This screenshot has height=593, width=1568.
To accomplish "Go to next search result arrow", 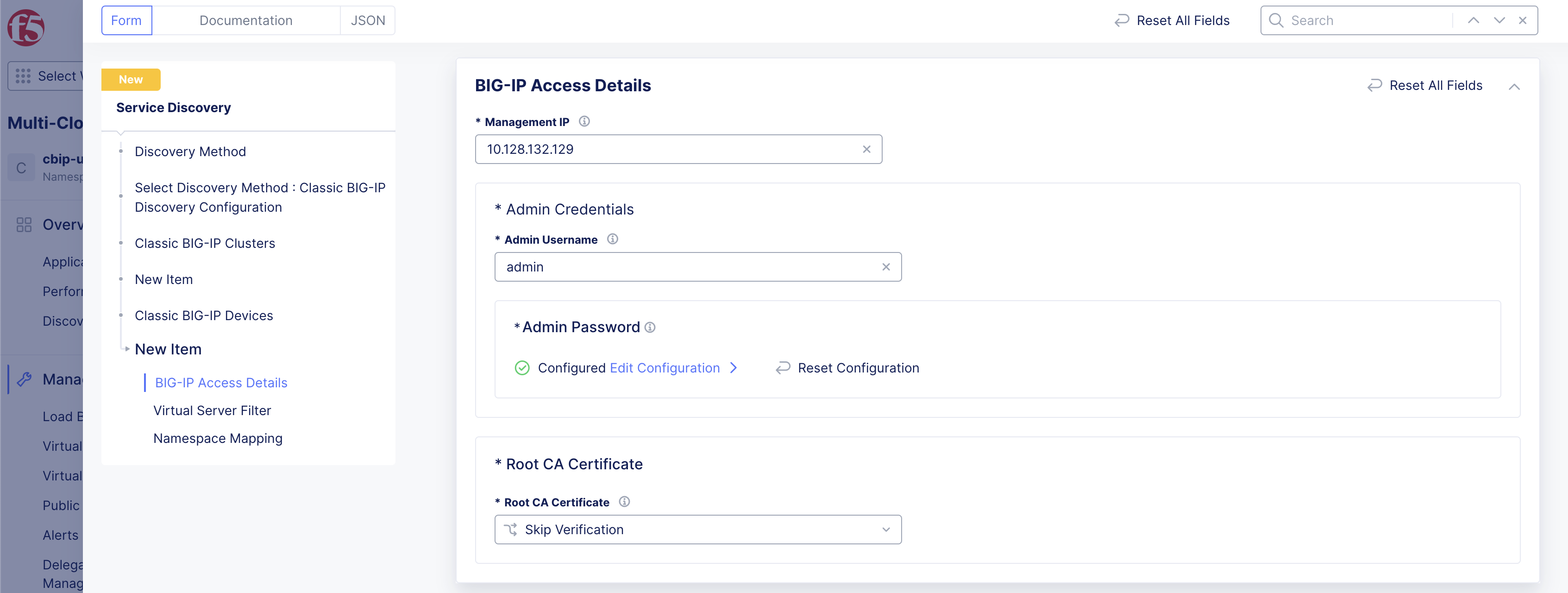I will [1499, 21].
